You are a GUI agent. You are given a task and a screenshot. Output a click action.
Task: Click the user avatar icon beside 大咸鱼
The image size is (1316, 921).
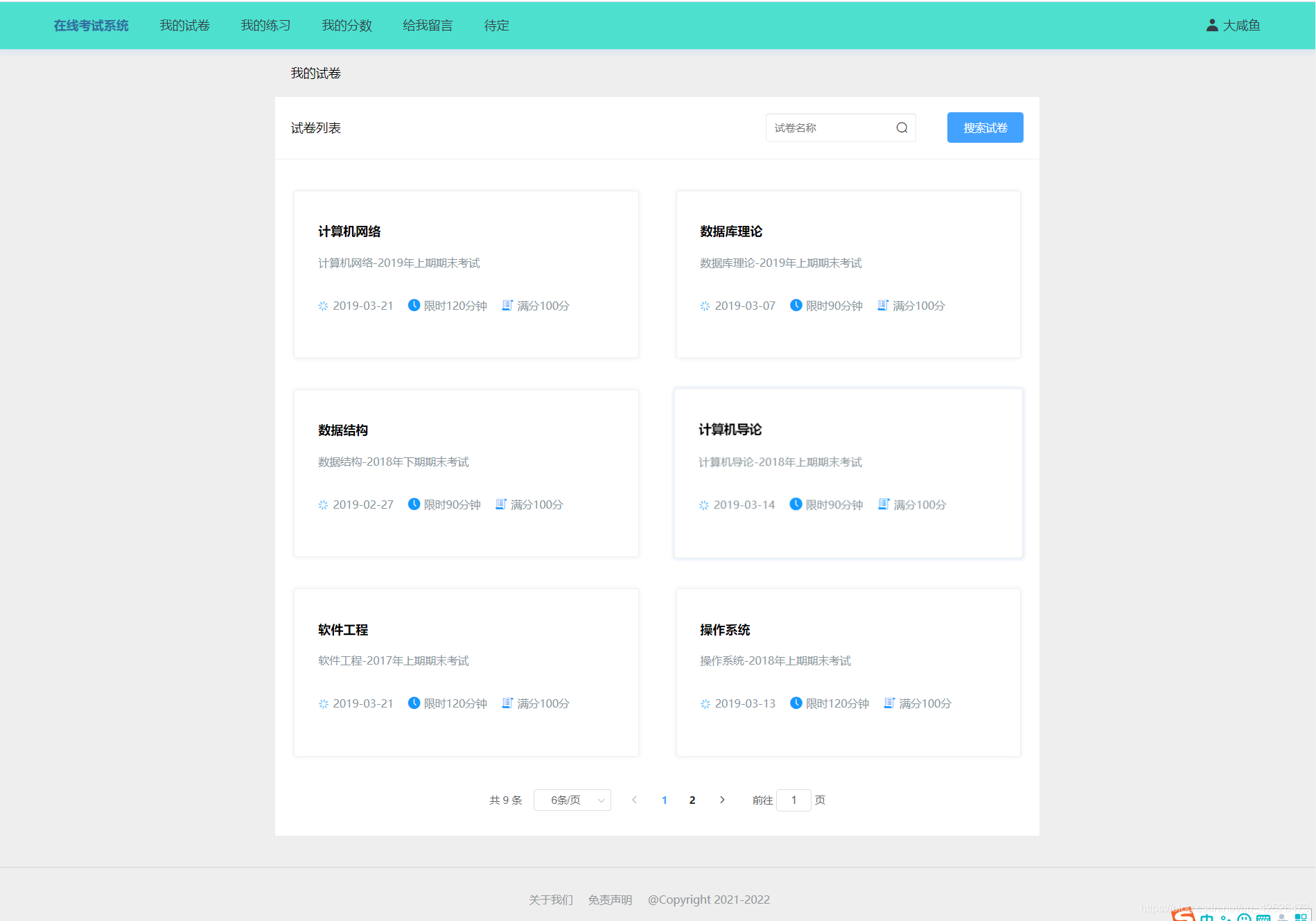point(1212,26)
